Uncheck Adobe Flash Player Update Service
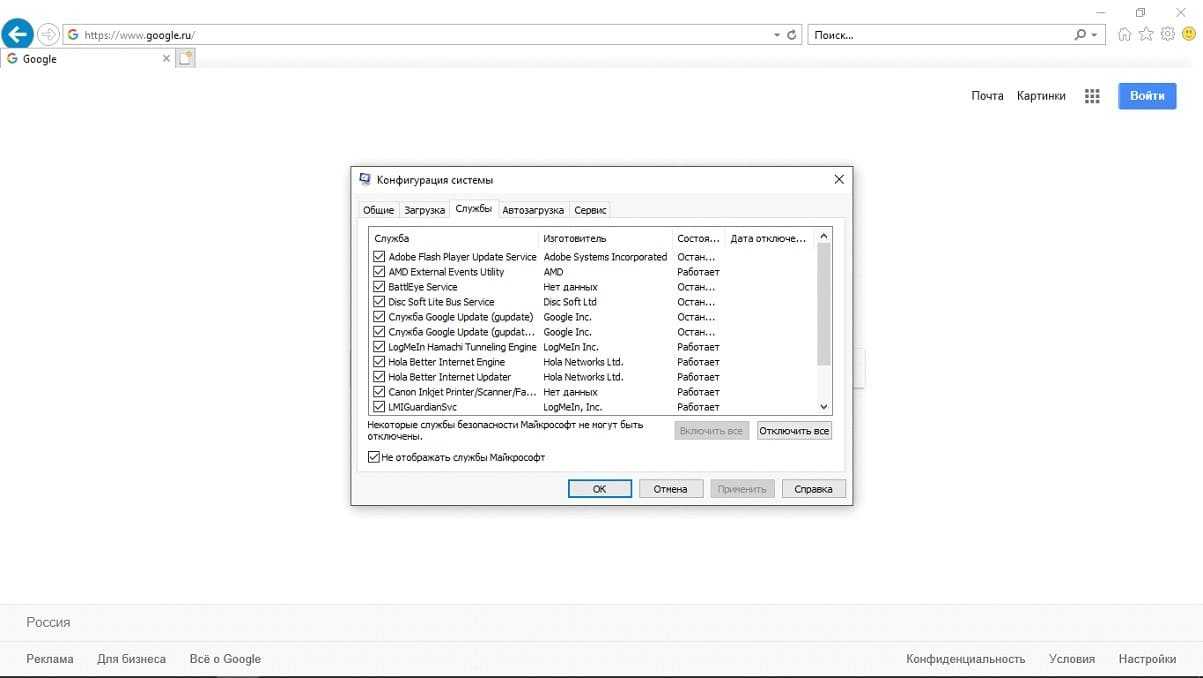Image resolution: width=1203 pixels, height=678 pixels. [x=379, y=257]
